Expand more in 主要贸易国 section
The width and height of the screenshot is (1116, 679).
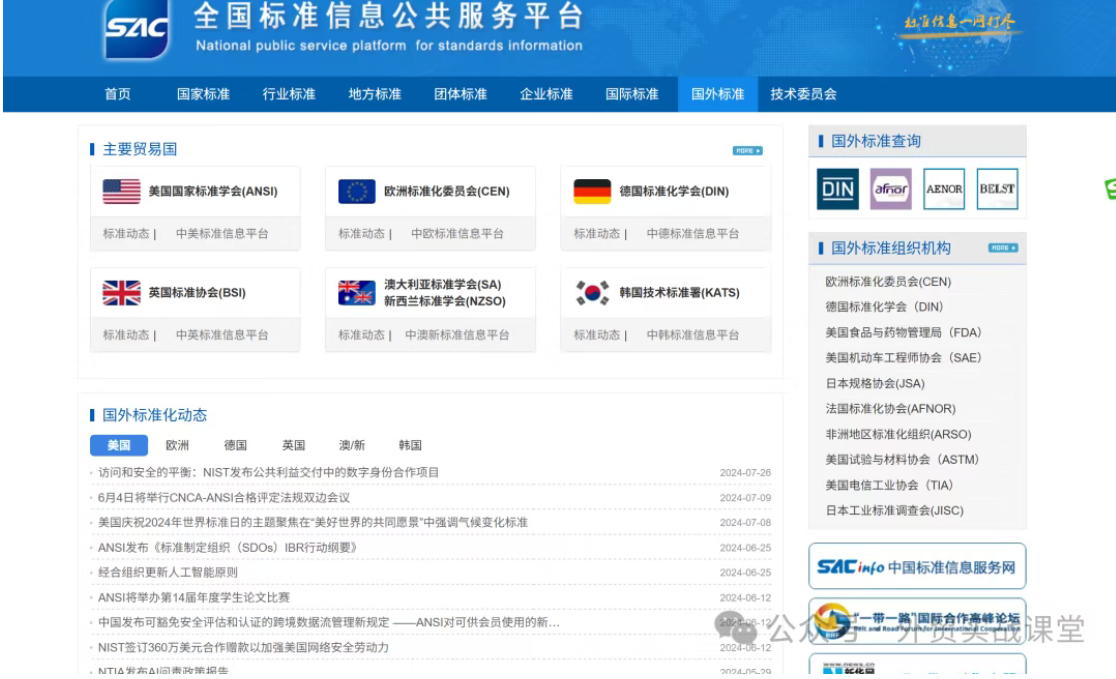point(747,151)
